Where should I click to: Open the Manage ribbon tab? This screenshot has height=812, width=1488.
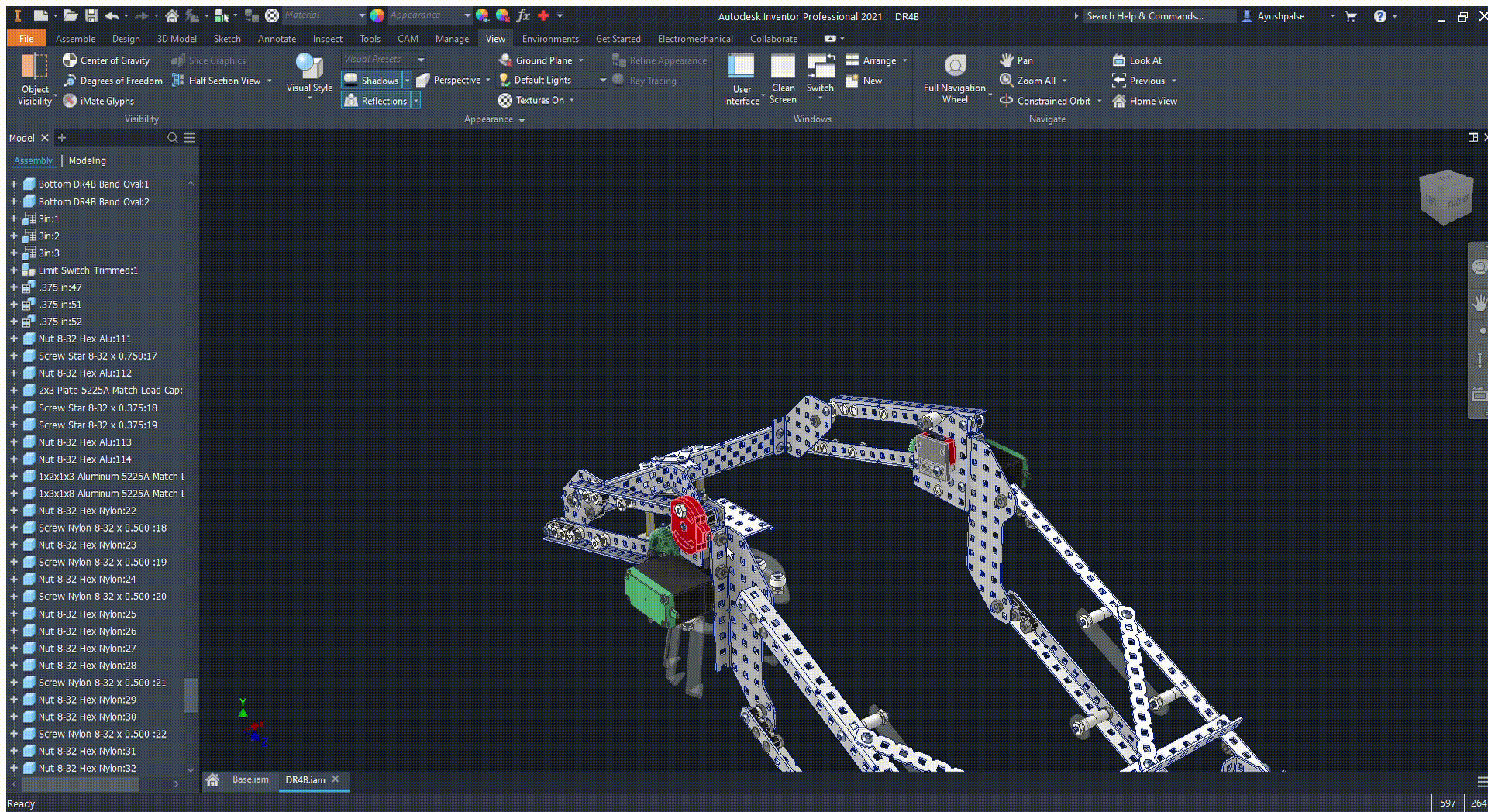[452, 39]
